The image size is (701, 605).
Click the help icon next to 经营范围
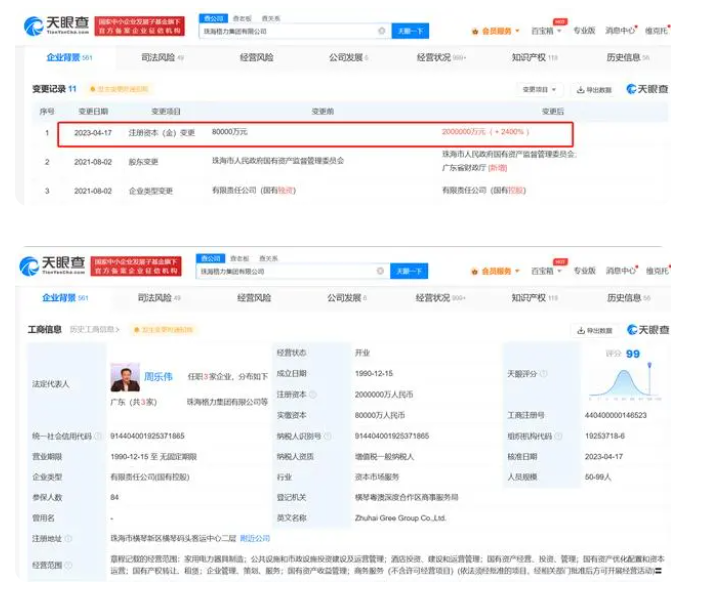tap(68, 565)
